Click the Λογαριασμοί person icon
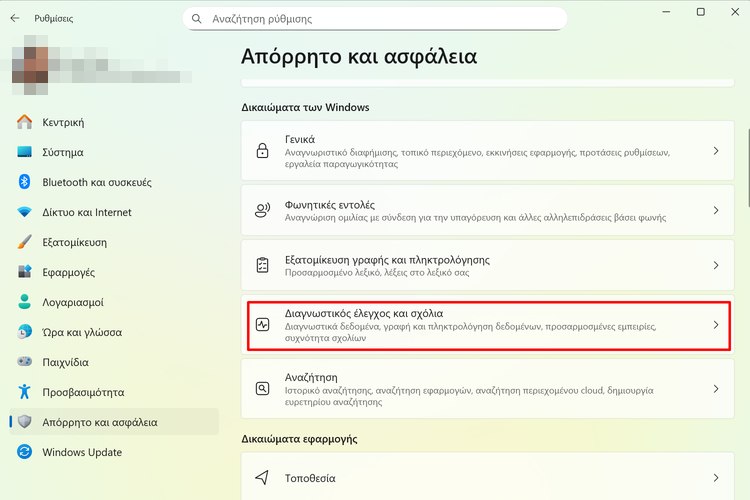The width and height of the screenshot is (750, 500). pos(24,302)
